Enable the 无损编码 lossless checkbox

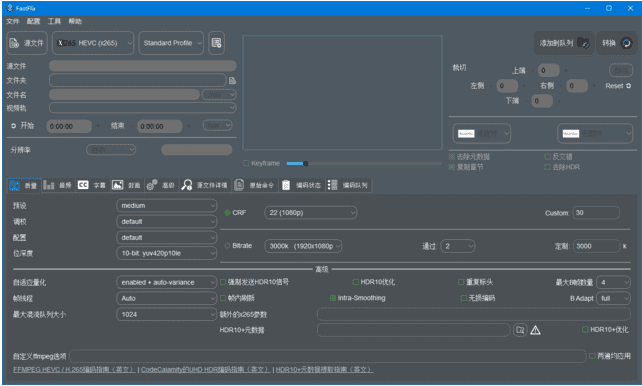(x=463, y=298)
